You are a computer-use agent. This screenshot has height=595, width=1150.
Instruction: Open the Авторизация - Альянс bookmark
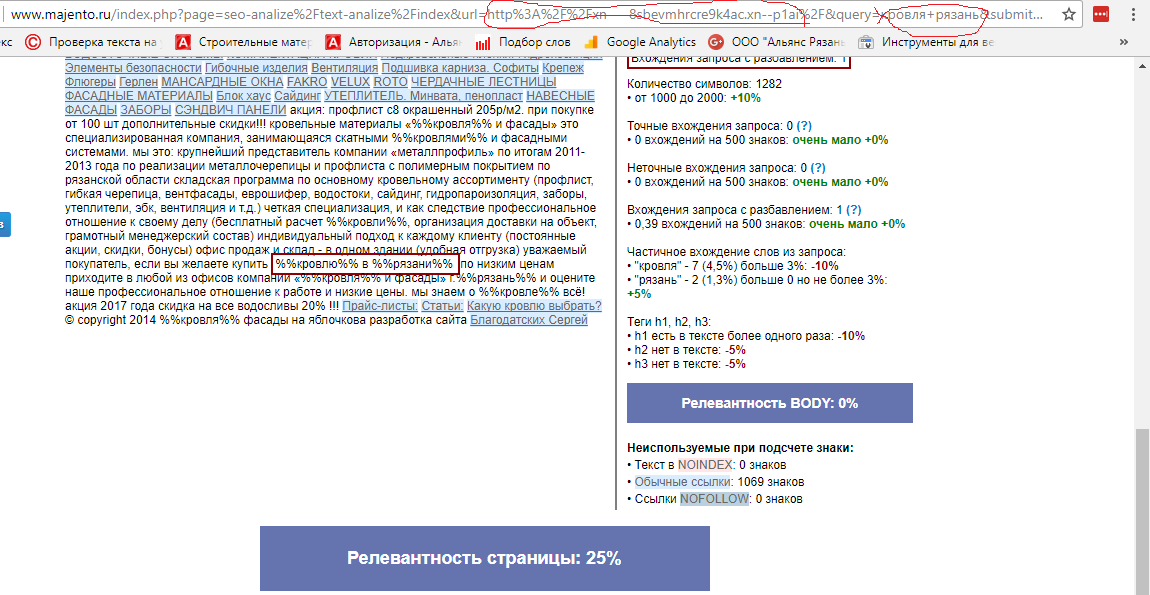click(x=398, y=42)
